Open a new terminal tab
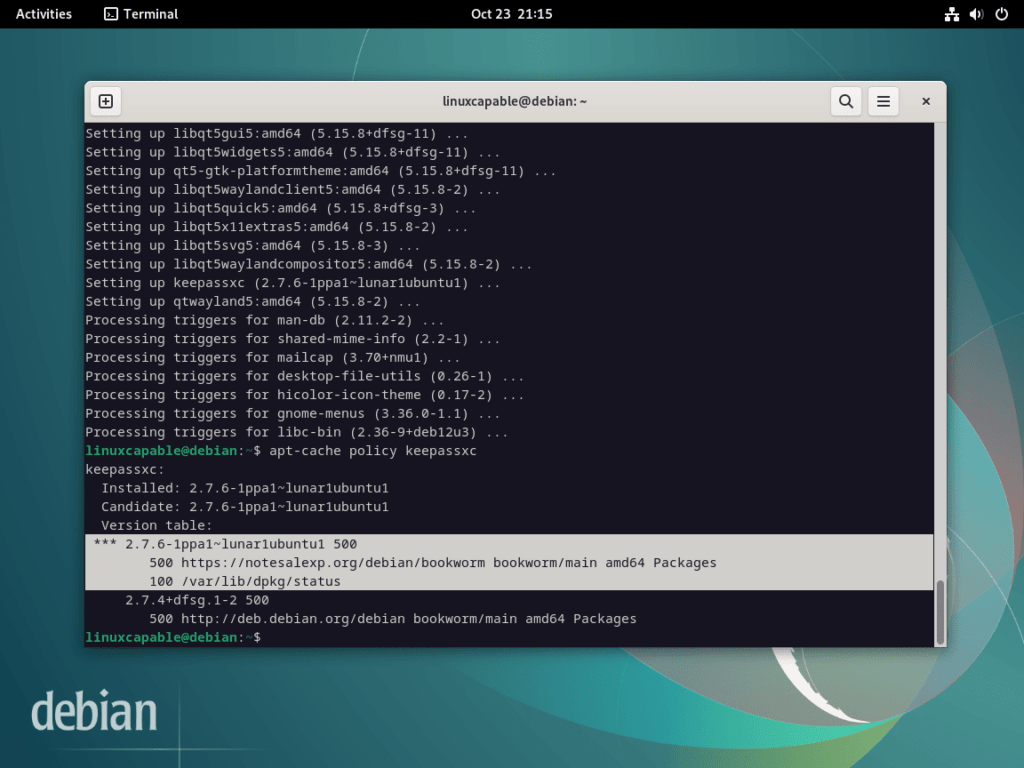The height and width of the screenshot is (768, 1024). click(x=106, y=101)
